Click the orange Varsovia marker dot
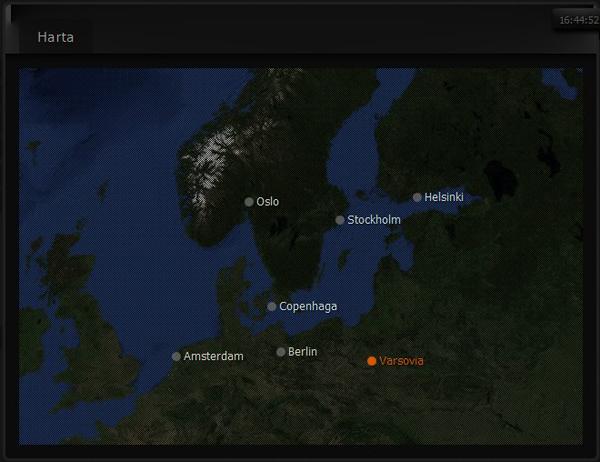Image resolution: width=600 pixels, height=462 pixels. [x=372, y=361]
